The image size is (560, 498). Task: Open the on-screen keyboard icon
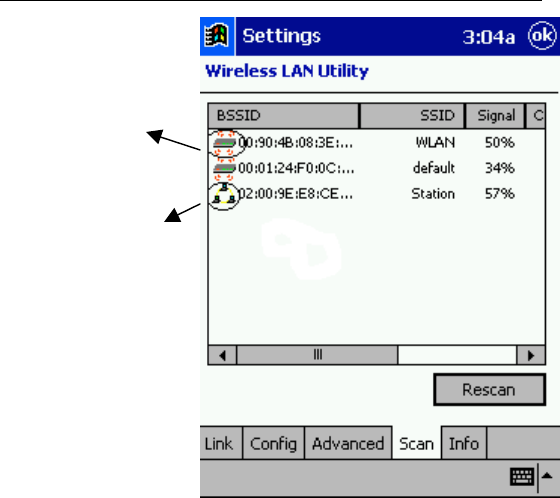522,477
